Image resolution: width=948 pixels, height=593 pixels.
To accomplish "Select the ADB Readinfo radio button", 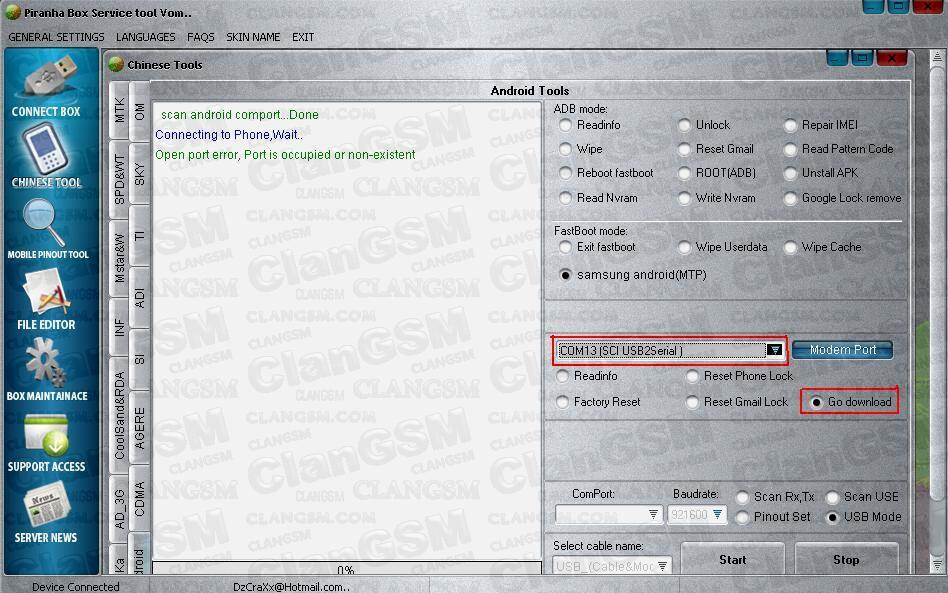I will tap(565, 125).
